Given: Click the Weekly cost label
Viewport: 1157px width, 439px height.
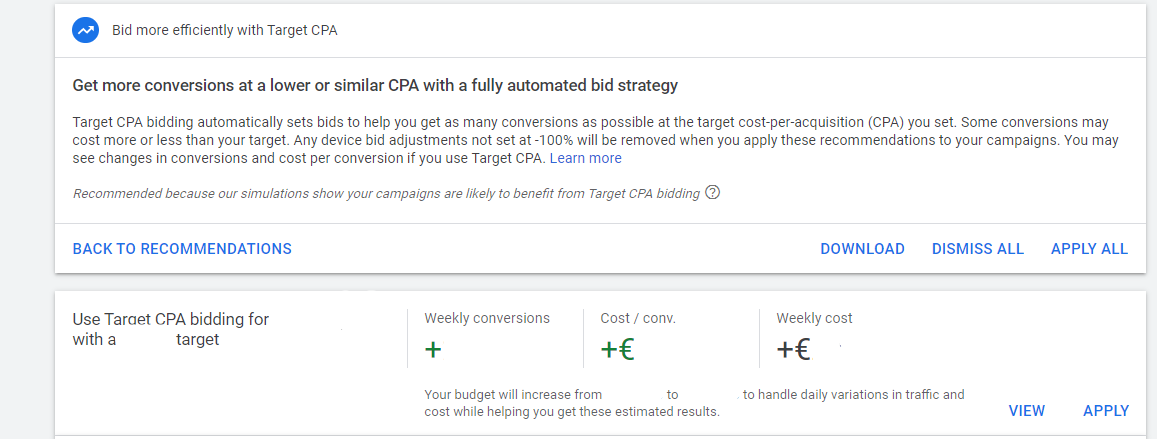Looking at the screenshot, I should pos(814,318).
